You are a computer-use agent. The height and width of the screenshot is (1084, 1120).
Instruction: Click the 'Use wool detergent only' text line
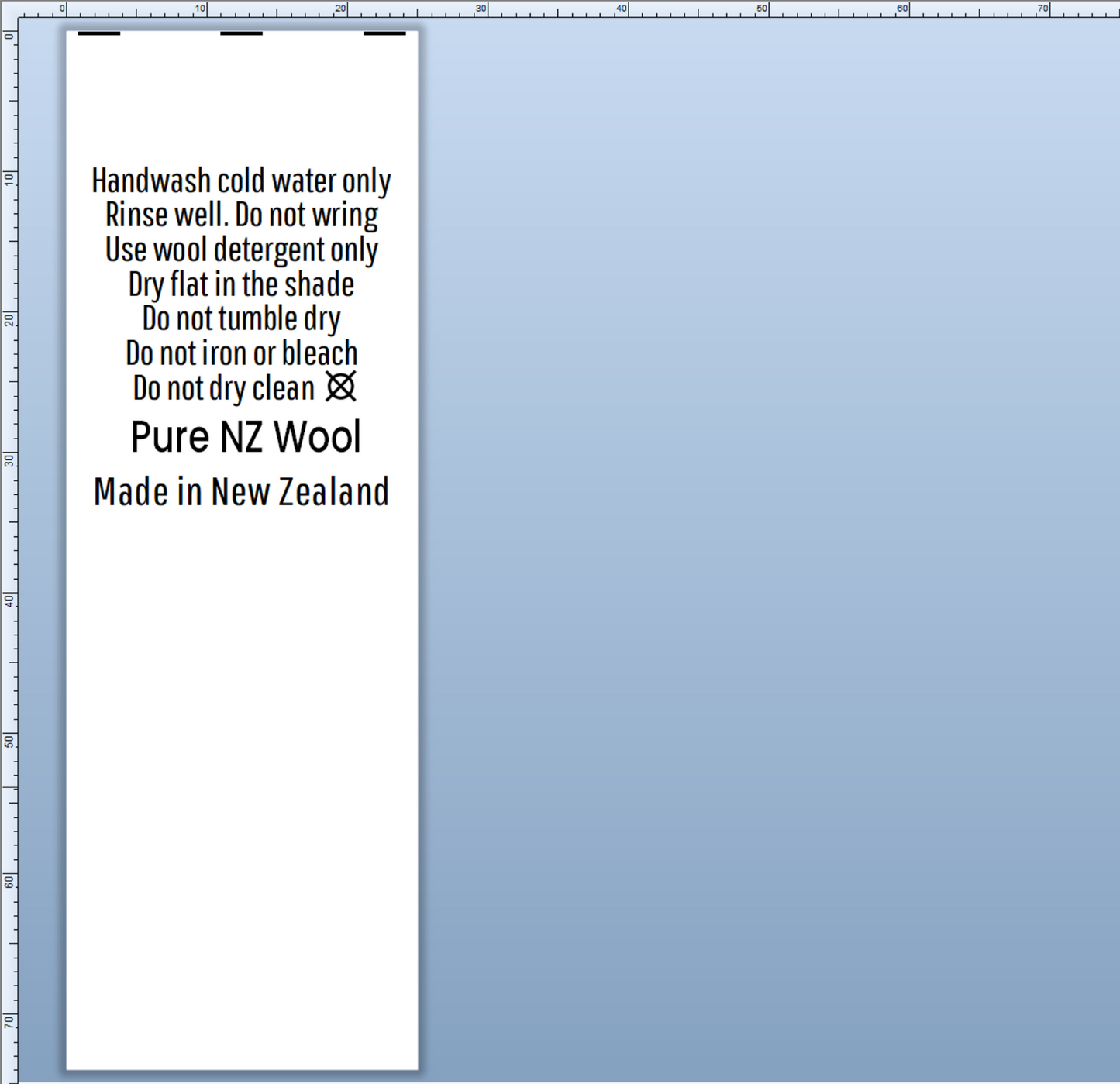tap(241, 250)
